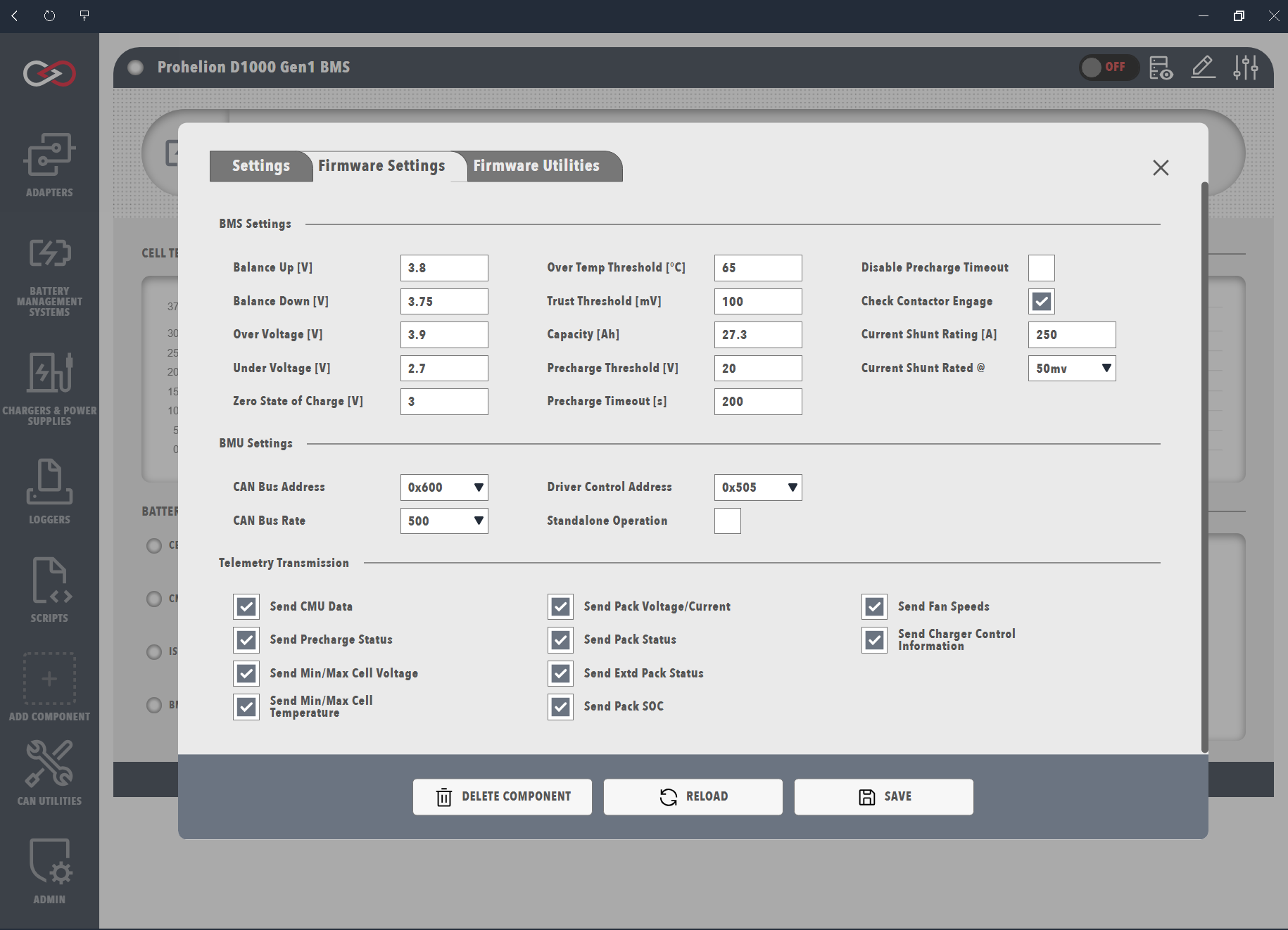
Task: Click the Prohelion logo in sidebar
Action: point(49,73)
